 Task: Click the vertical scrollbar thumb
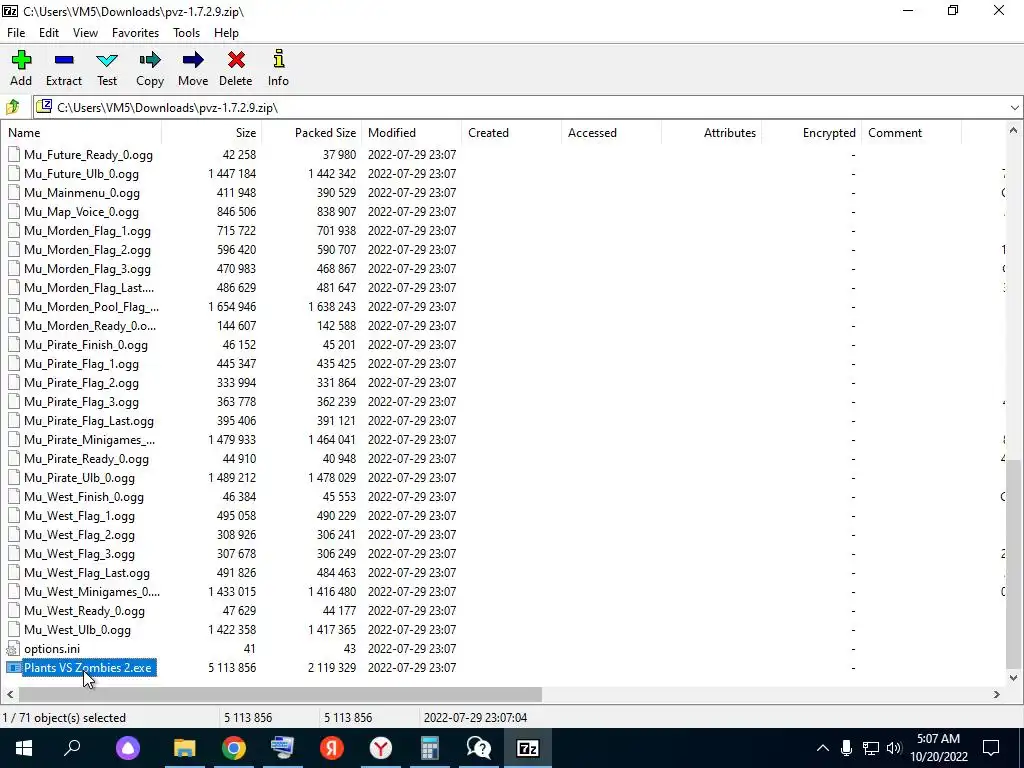1013,562
